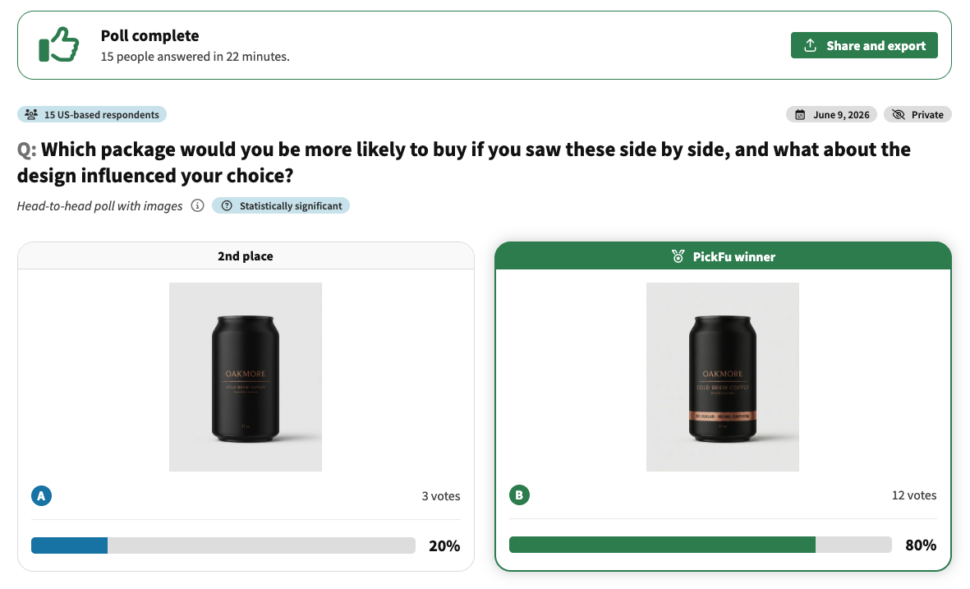Click the Share and export button
This screenshot has width=970, height=589.
864,45
